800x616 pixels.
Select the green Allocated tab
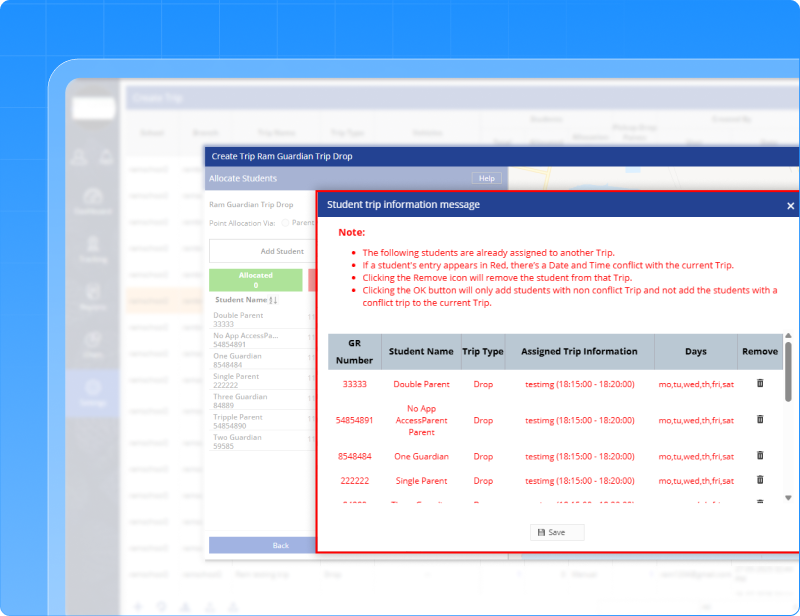[x=255, y=280]
